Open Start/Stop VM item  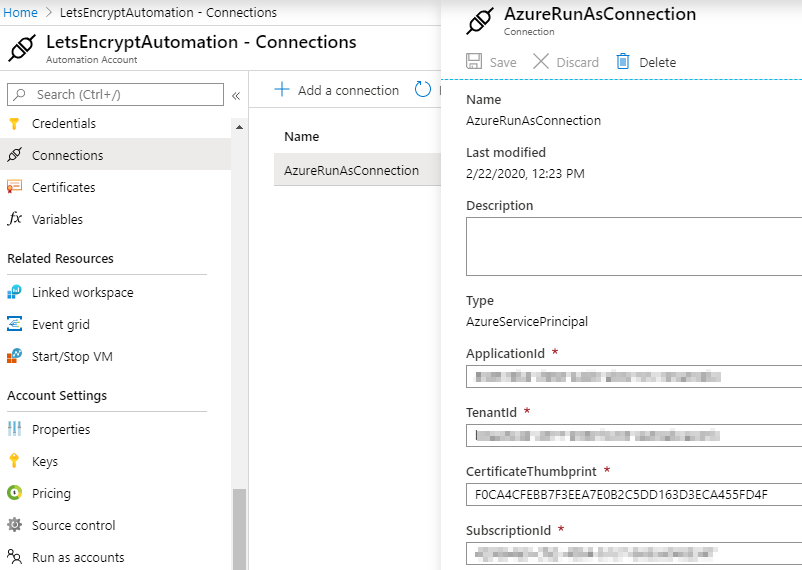pyautogui.click(x=72, y=356)
